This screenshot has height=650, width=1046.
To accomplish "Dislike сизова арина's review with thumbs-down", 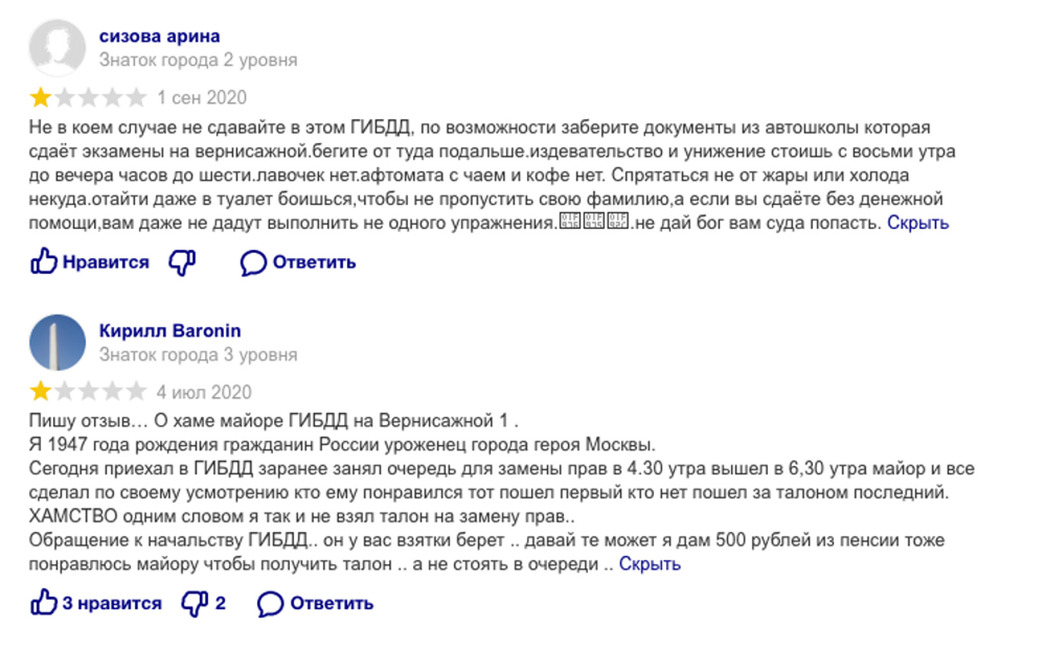I will click(182, 262).
